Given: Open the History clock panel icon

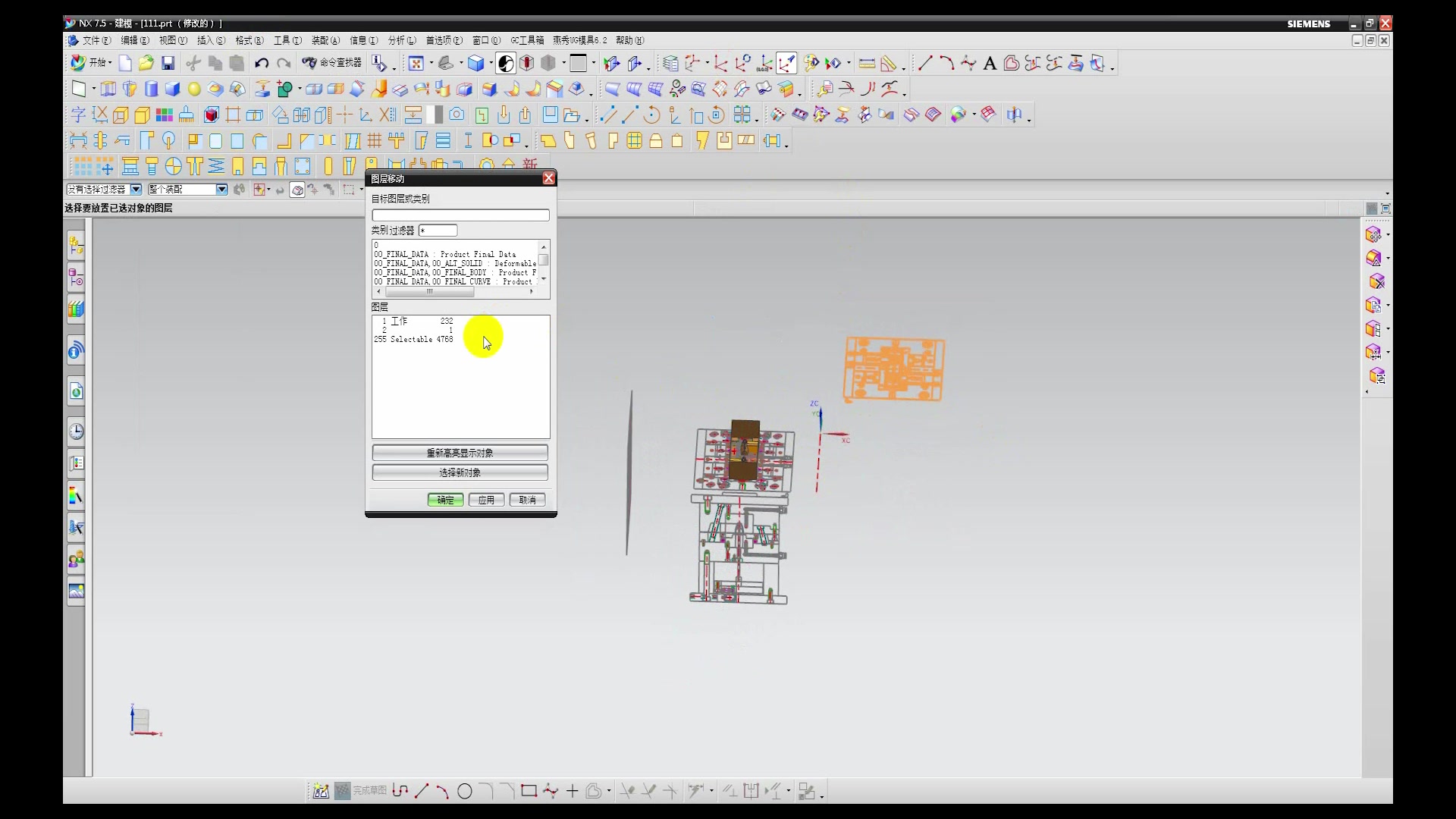Looking at the screenshot, I should 77,431.
